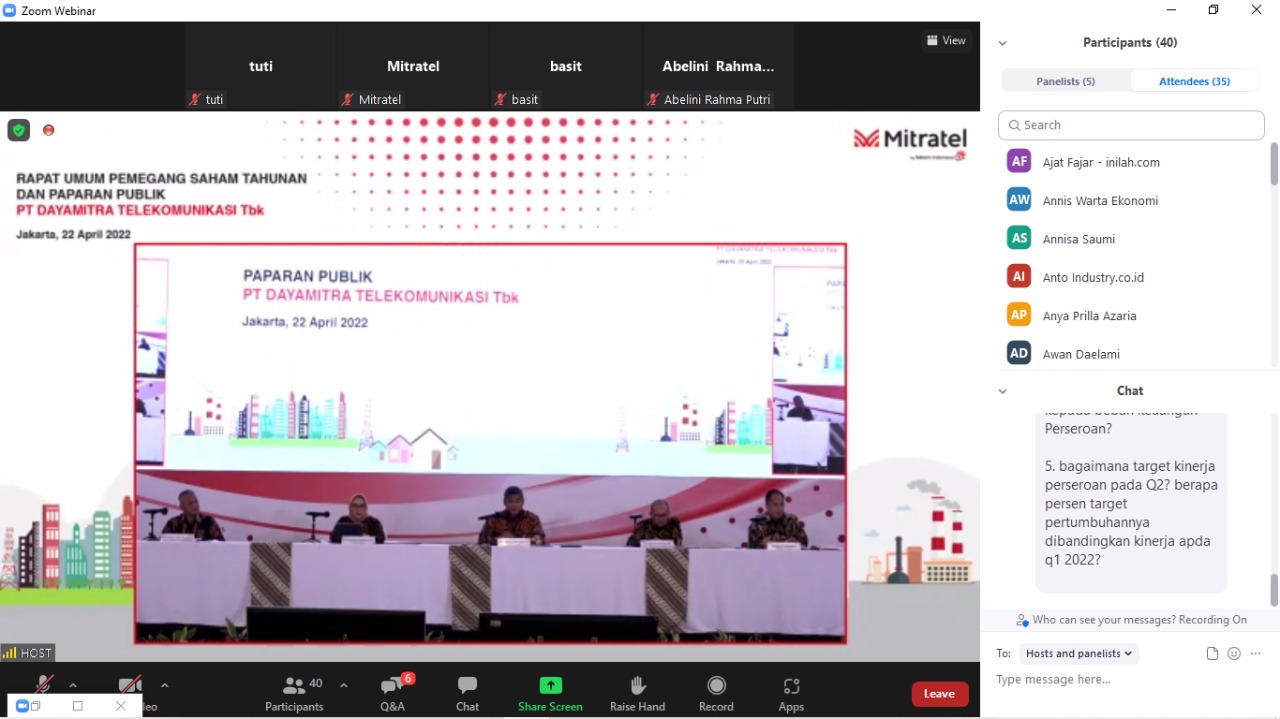Open the Q&A panel icon
Image resolution: width=1280 pixels, height=719 pixels.
click(393, 687)
